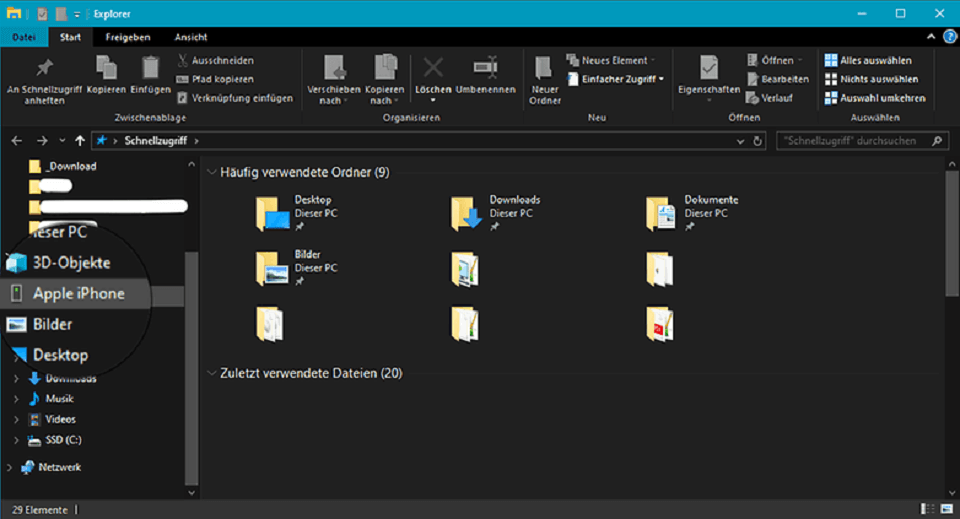
Task: Collapse the Häufig verwendete Ordner section
Action: pyautogui.click(x=211, y=173)
